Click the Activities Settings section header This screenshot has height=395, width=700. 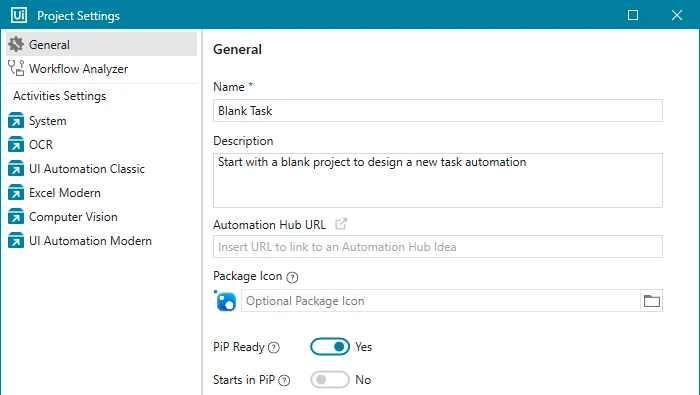[59, 96]
